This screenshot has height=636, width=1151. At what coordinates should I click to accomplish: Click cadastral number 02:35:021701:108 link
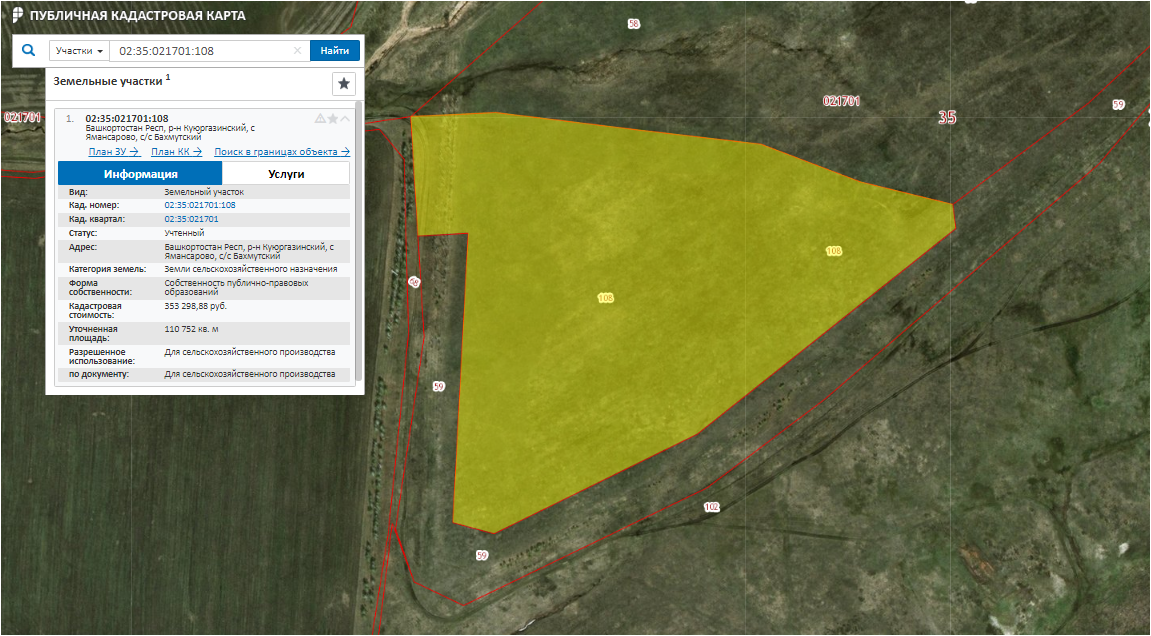coord(200,205)
